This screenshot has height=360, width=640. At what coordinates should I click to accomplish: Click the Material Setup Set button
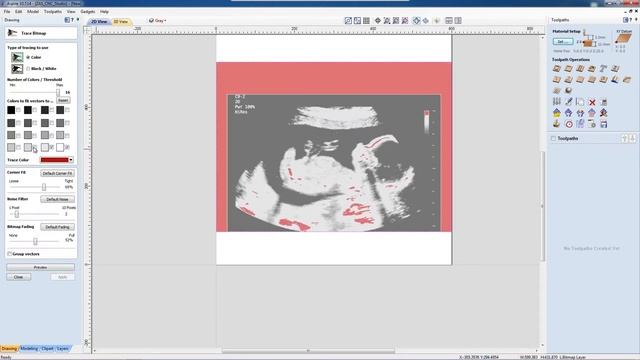tap(563, 42)
